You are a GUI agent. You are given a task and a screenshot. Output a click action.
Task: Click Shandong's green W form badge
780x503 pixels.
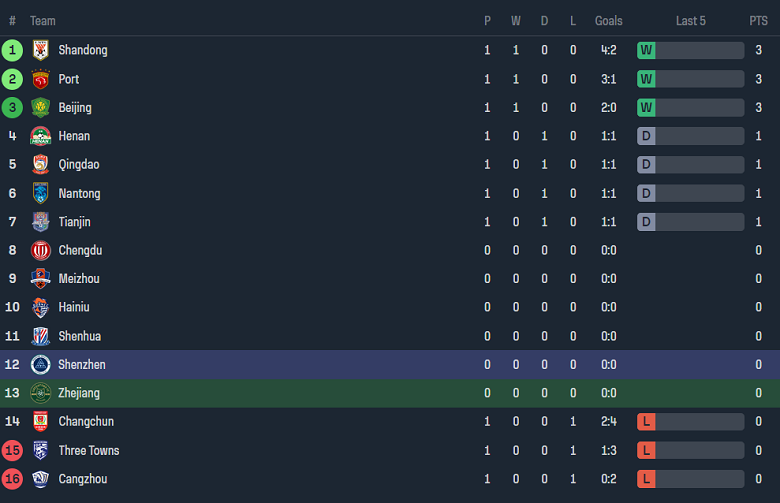pyautogui.click(x=646, y=50)
